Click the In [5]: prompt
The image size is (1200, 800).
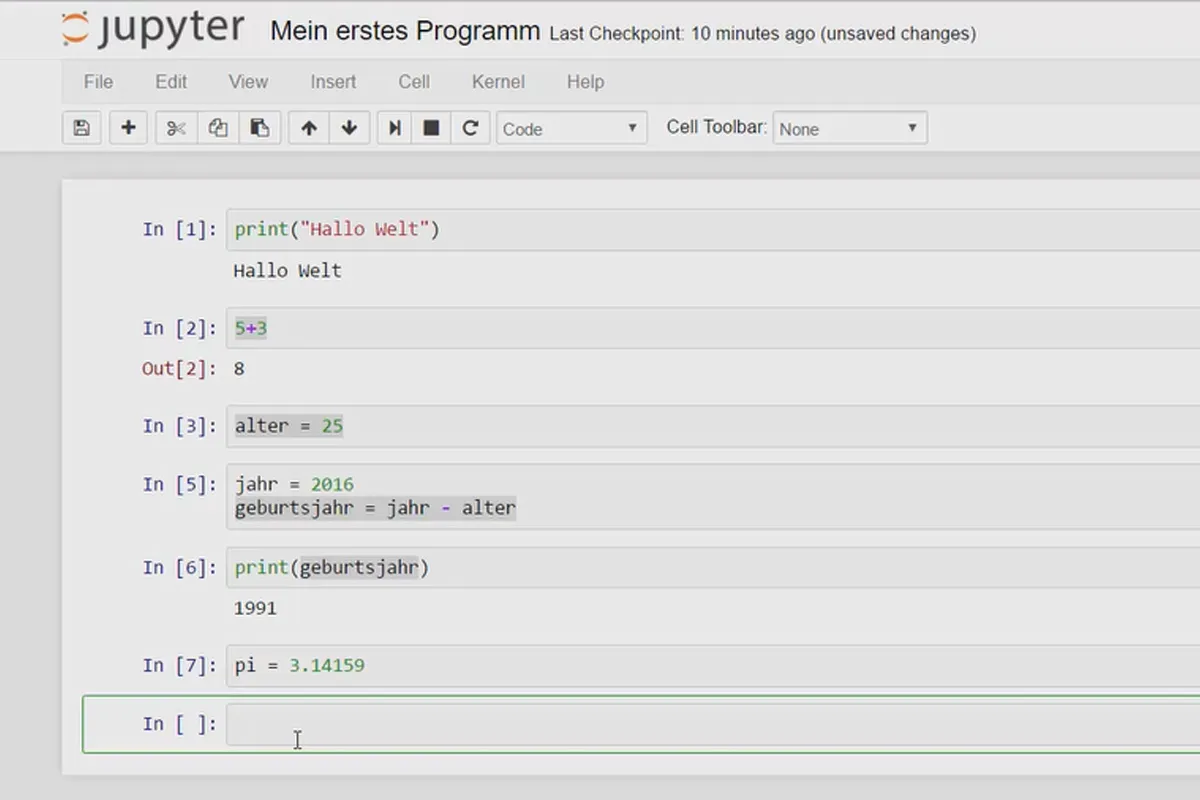[180, 484]
